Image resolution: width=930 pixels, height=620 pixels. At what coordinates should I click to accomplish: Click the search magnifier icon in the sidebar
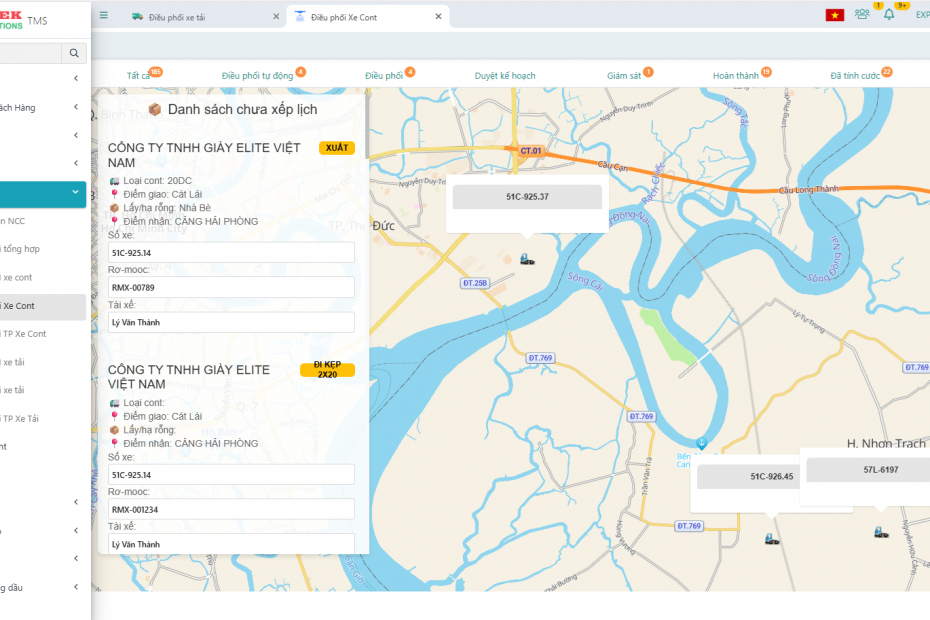[73, 52]
